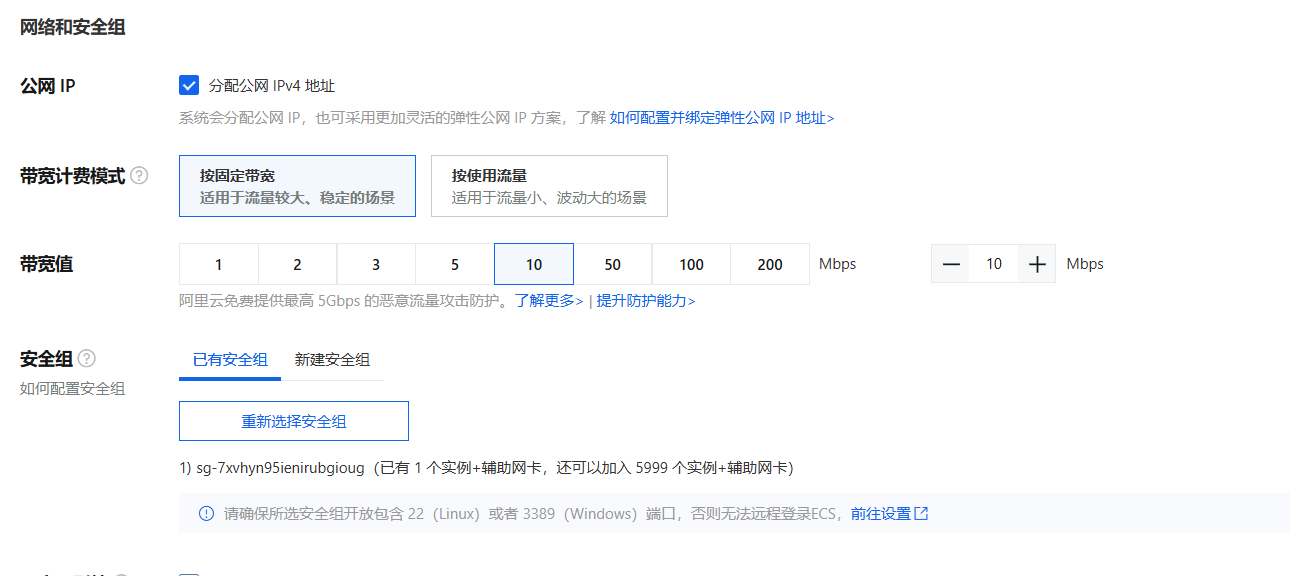Increase bandwidth with the plus button
The height and width of the screenshot is (576, 1297).
point(1037,264)
